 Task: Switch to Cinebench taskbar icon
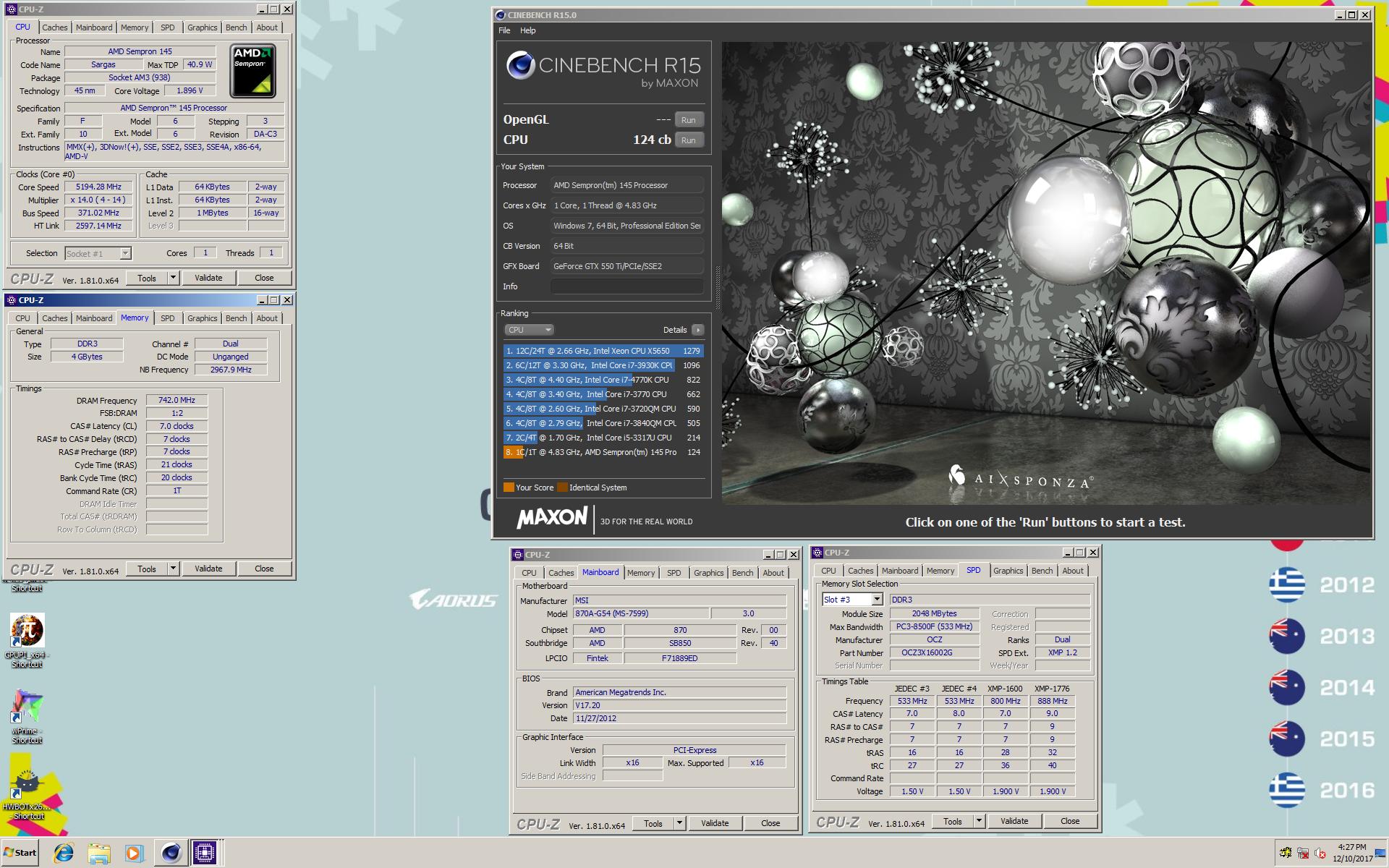coord(171,854)
